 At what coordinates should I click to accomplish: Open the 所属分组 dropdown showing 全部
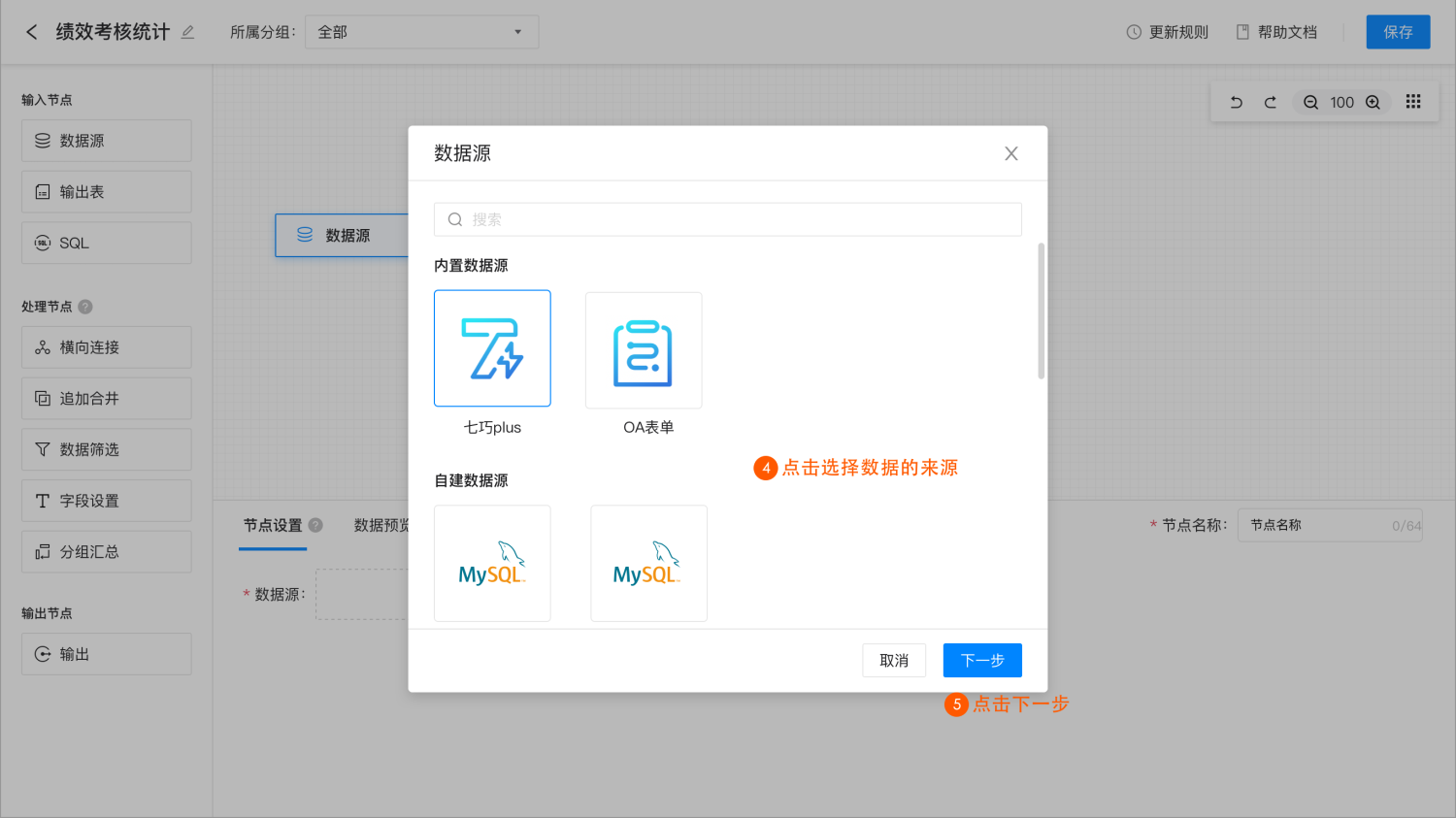(421, 32)
